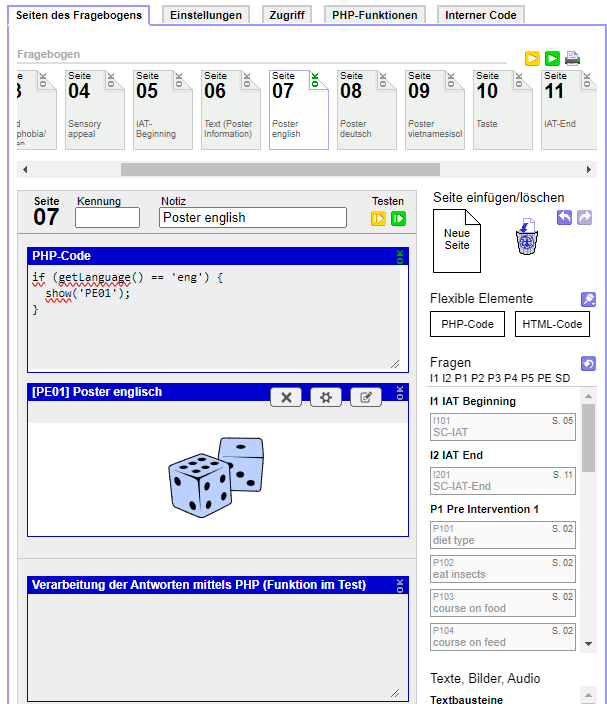Screen dimensions: 607x704
Task: Select question P104 course on feed
Action: click(503, 637)
